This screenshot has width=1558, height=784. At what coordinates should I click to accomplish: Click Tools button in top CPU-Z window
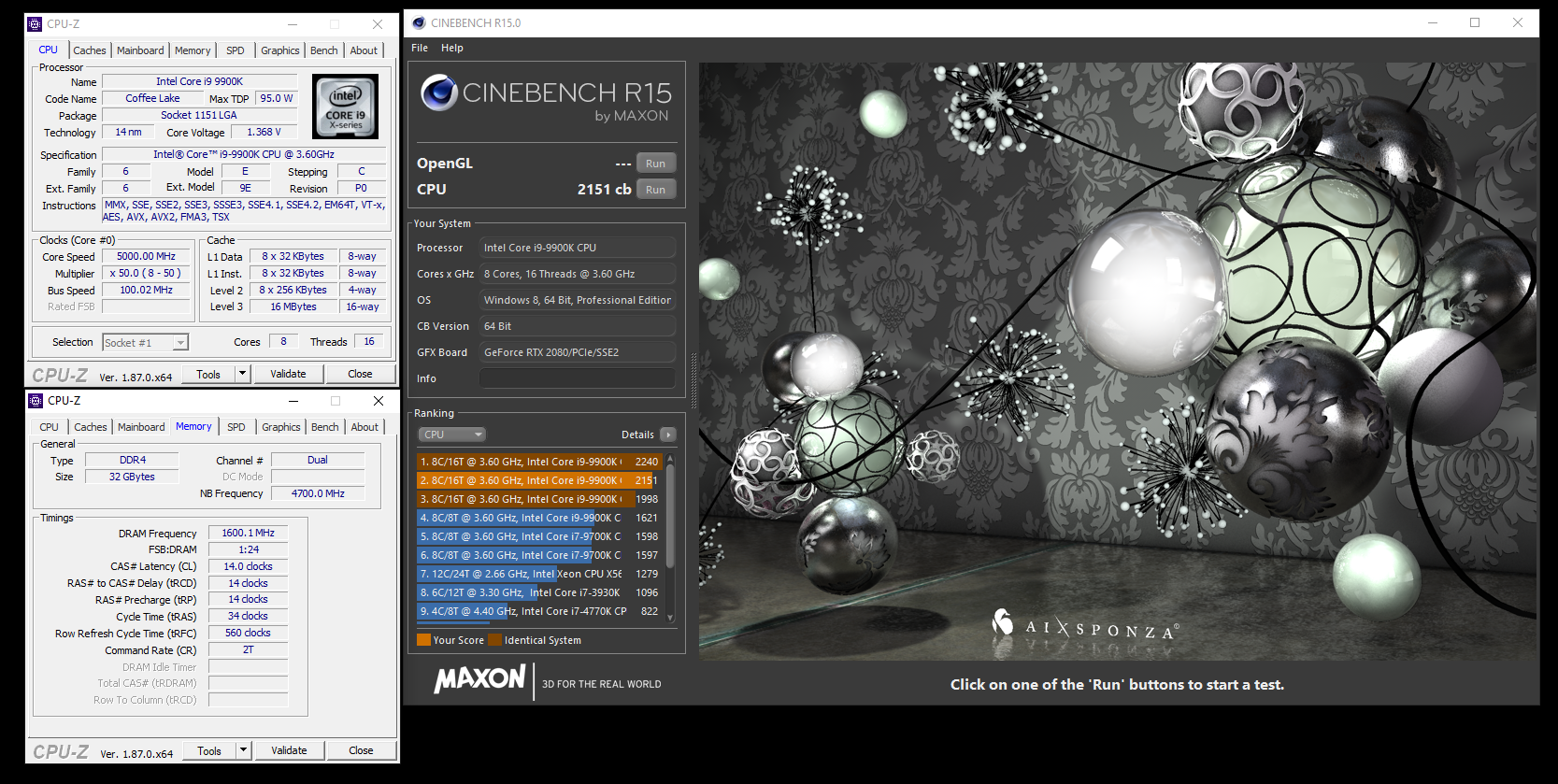click(208, 374)
